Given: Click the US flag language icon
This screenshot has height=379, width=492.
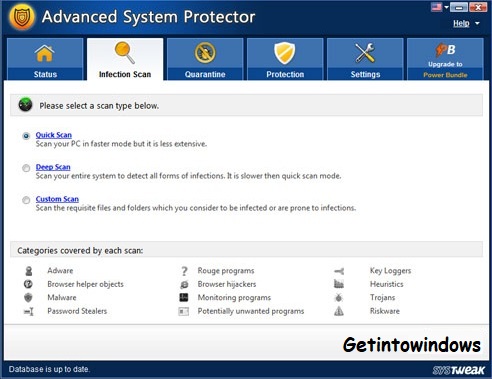Looking at the screenshot, I should [x=436, y=7].
